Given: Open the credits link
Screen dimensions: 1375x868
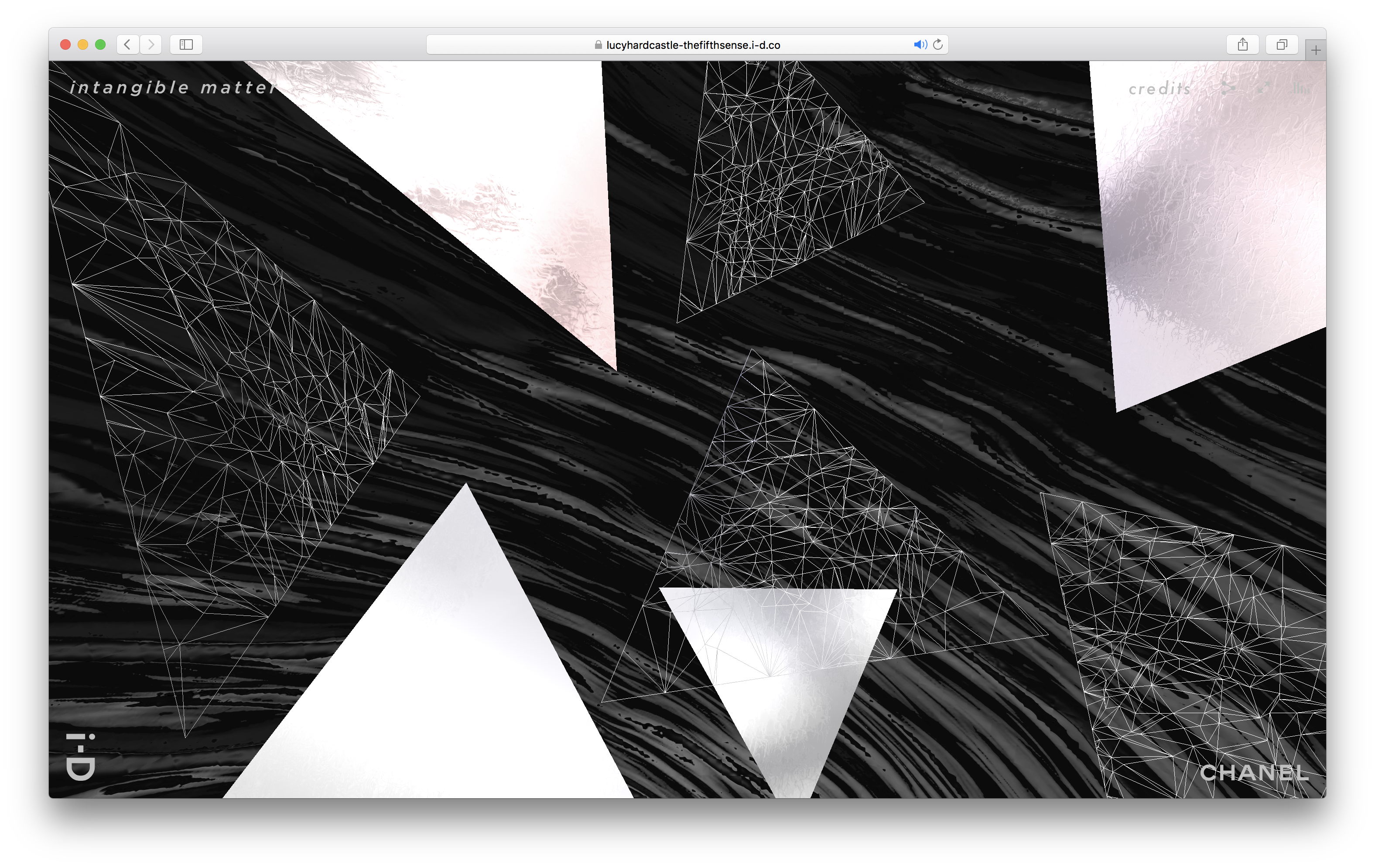Looking at the screenshot, I should (1160, 89).
